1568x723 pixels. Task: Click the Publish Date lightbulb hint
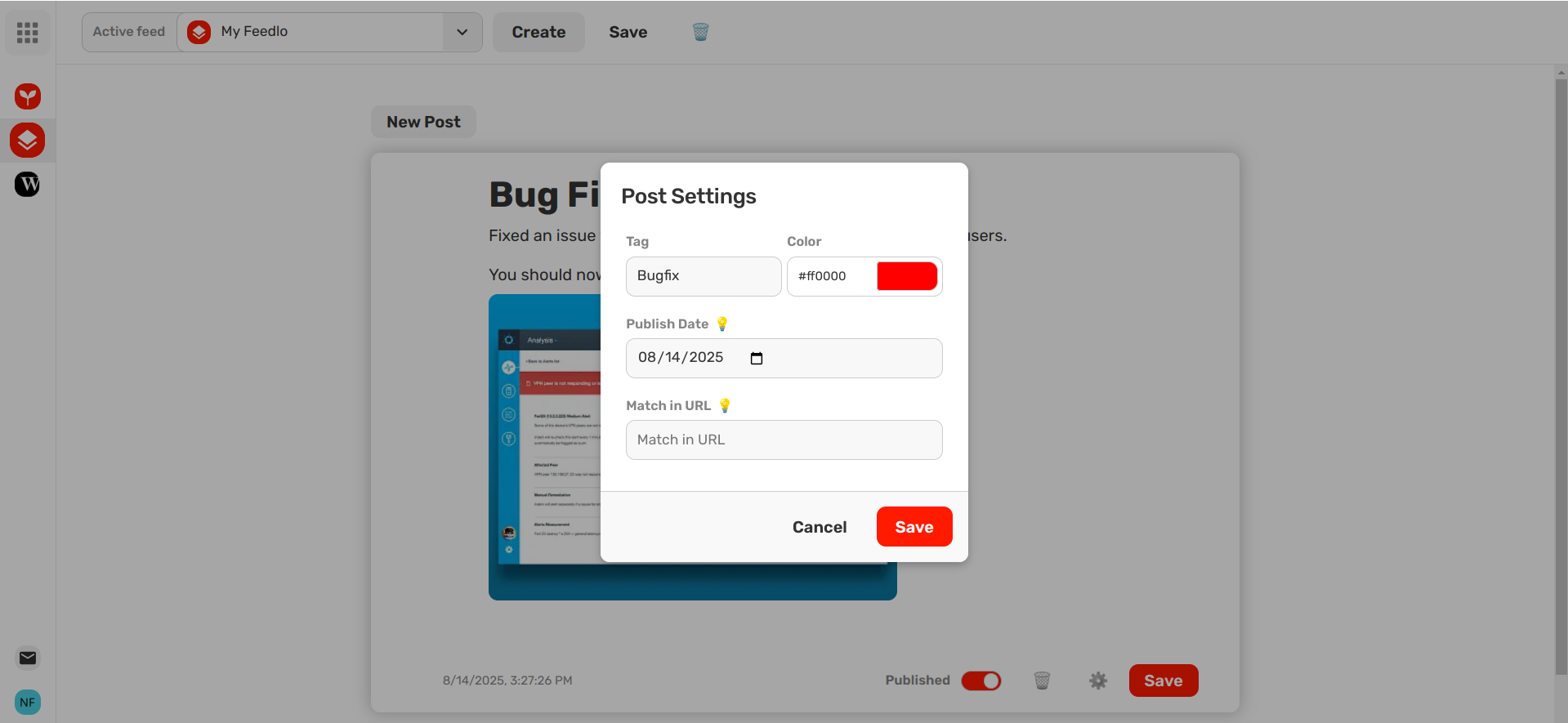[722, 324]
